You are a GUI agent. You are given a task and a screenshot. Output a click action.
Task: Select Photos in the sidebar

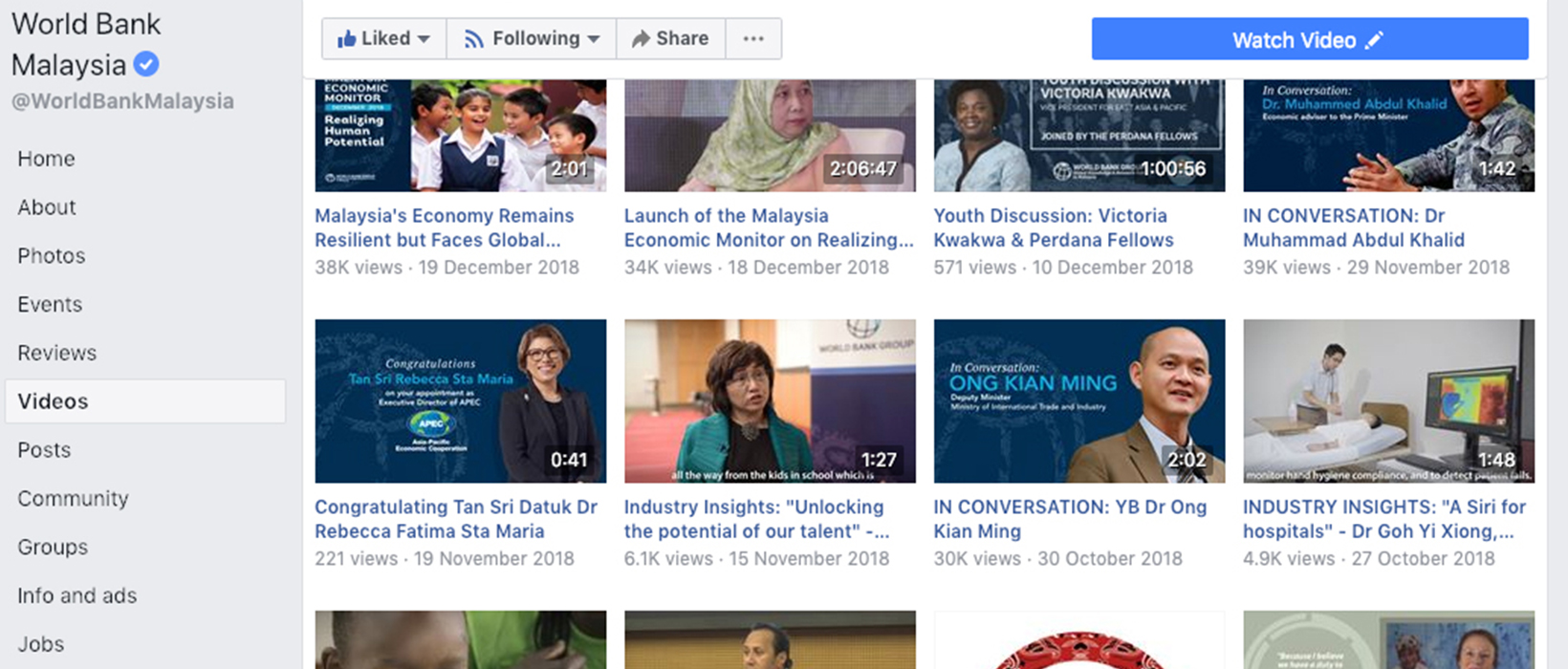click(x=52, y=256)
